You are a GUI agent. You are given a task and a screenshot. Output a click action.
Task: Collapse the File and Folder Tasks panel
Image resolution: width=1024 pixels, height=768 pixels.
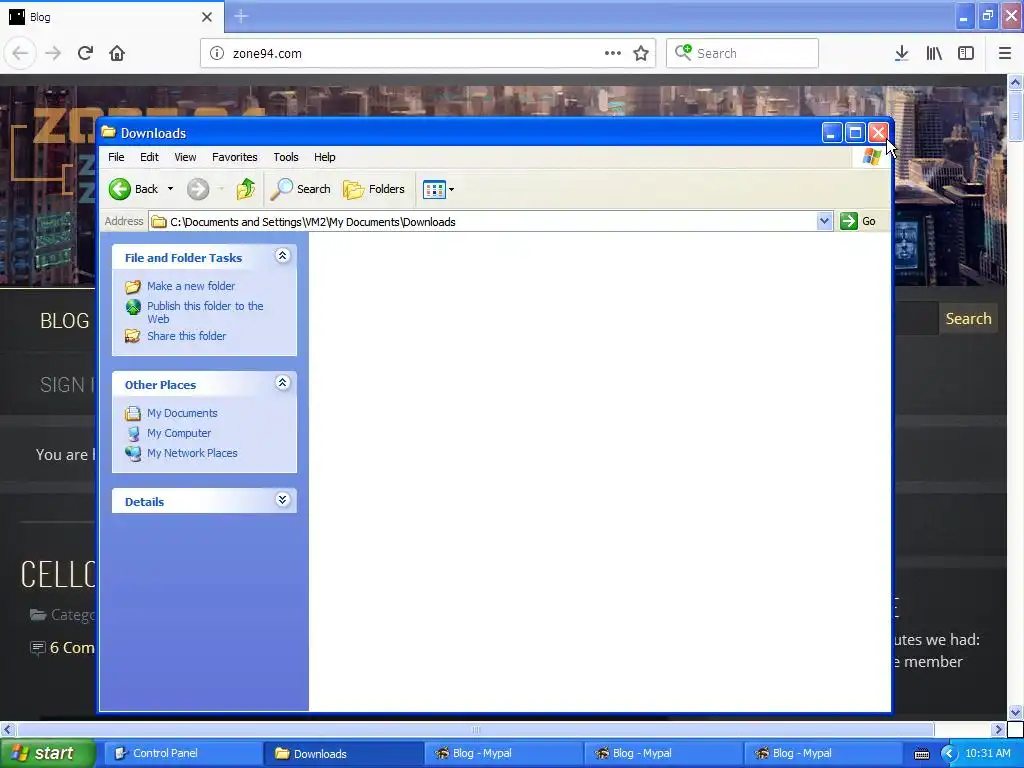tap(282, 255)
